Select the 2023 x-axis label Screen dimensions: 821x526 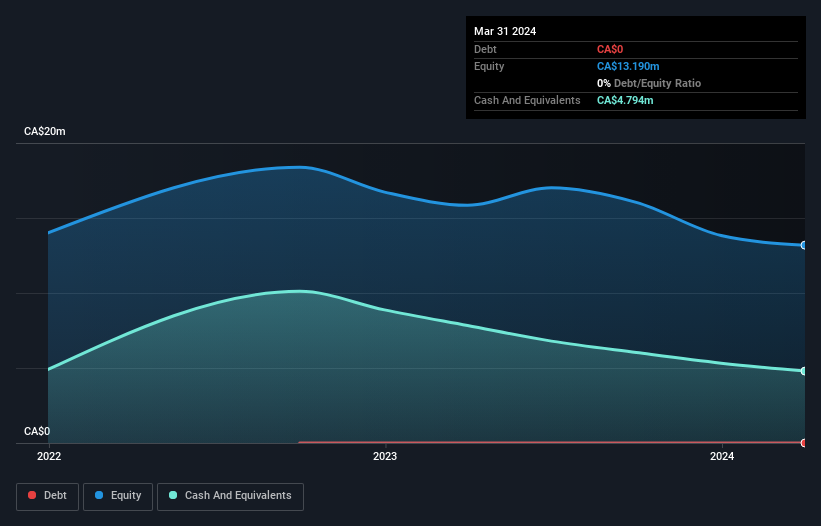(385, 456)
